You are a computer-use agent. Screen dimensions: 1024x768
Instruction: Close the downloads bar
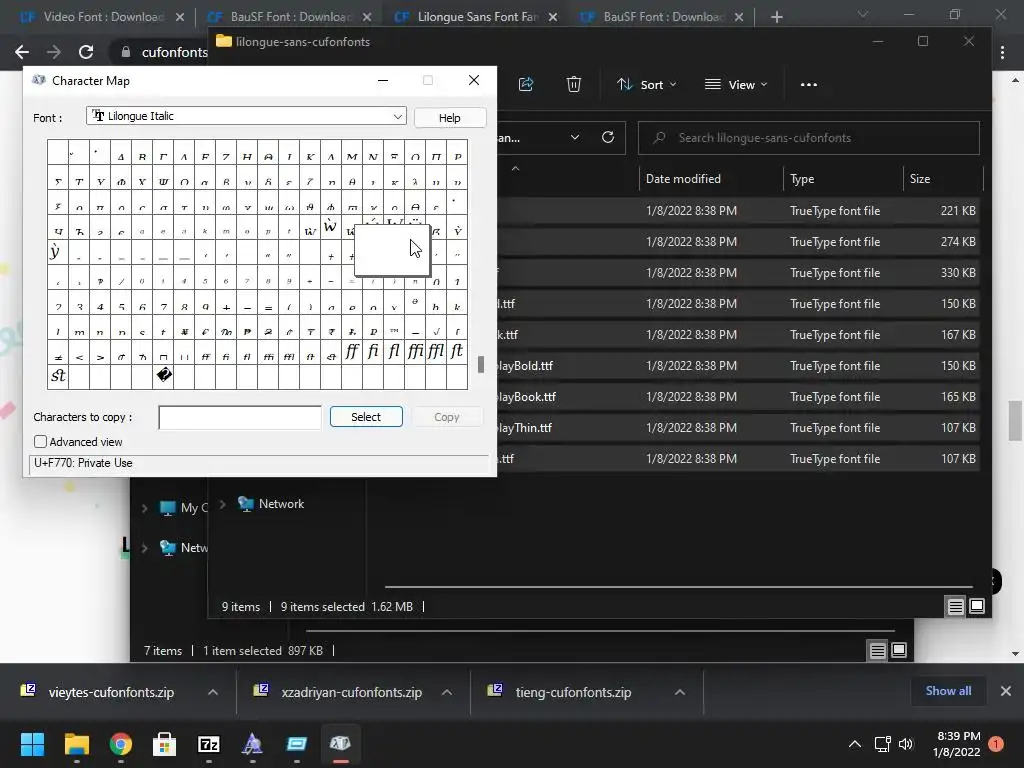[1006, 691]
